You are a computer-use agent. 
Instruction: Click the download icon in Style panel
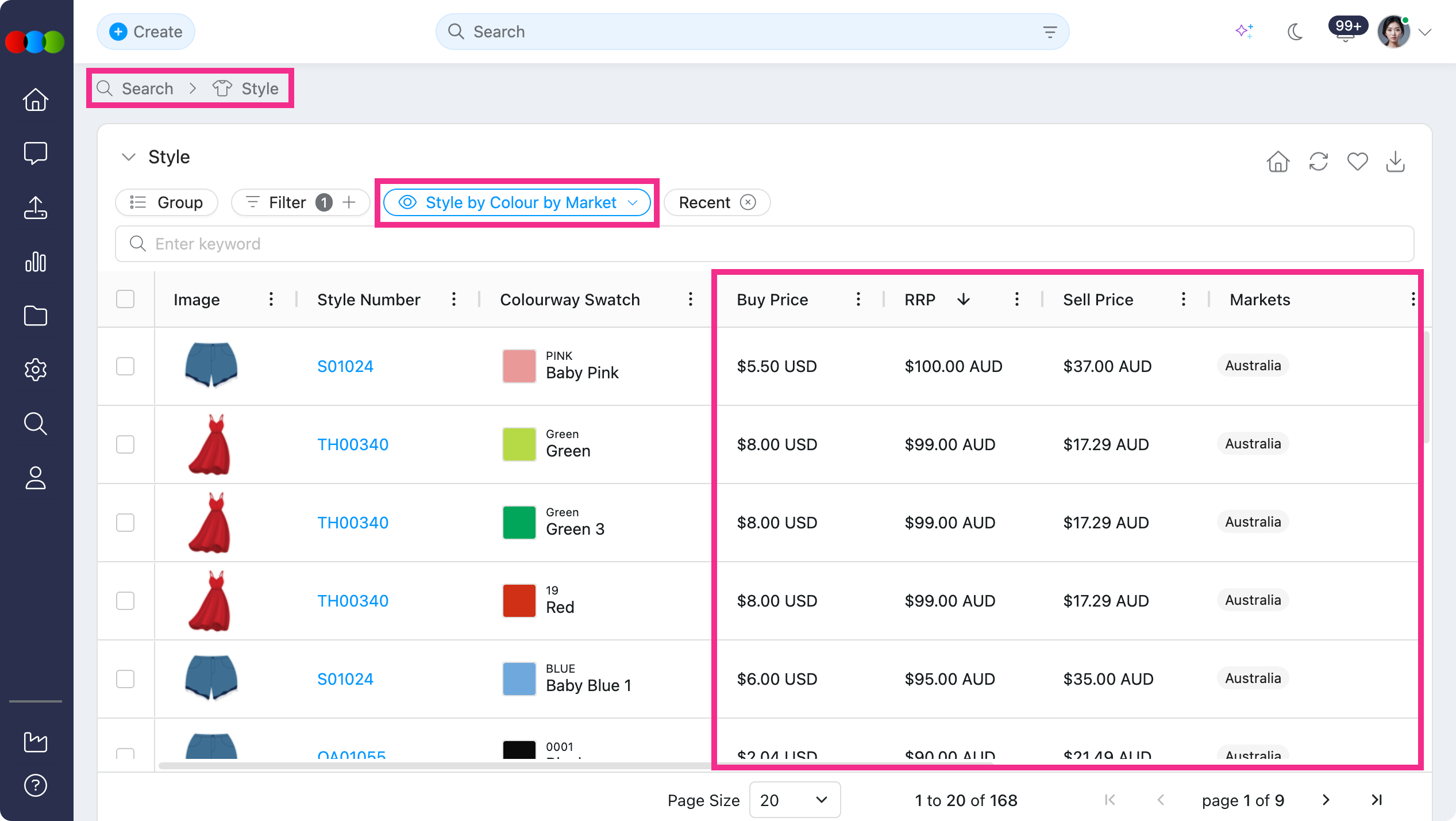pyautogui.click(x=1395, y=162)
